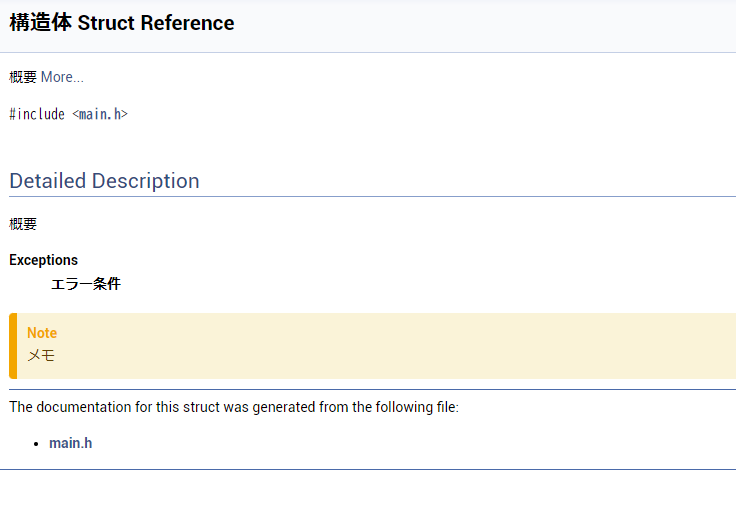Click the "メモ" text inside the note box
Image resolution: width=736 pixels, height=520 pixels.
(41, 355)
